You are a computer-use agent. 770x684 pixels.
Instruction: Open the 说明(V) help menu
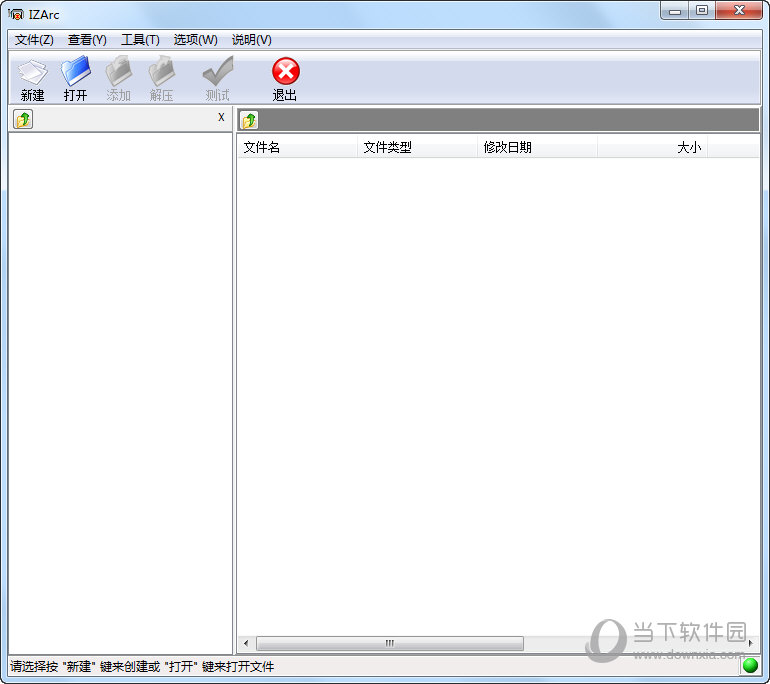point(251,40)
